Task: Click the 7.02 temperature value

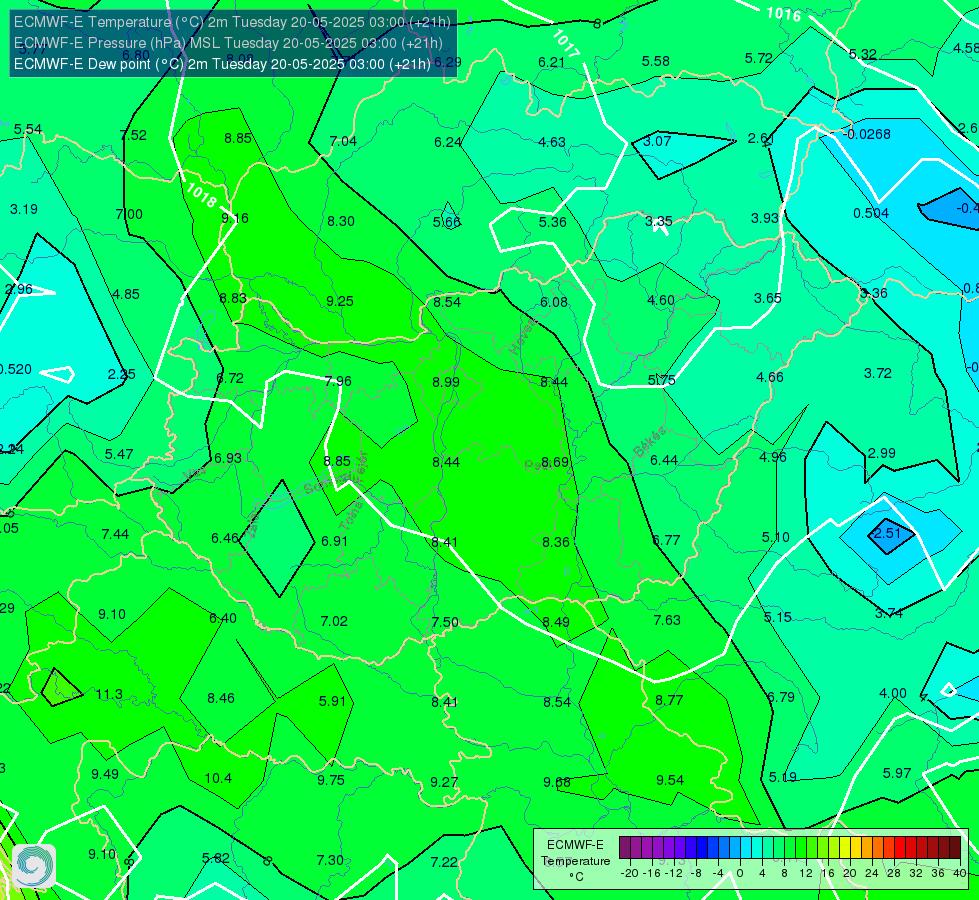Action: point(334,621)
